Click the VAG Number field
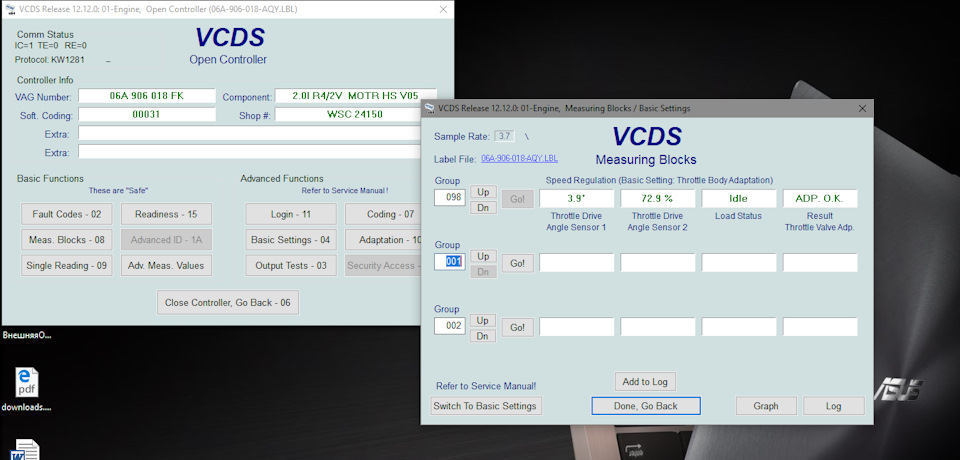 pyautogui.click(x=147, y=96)
